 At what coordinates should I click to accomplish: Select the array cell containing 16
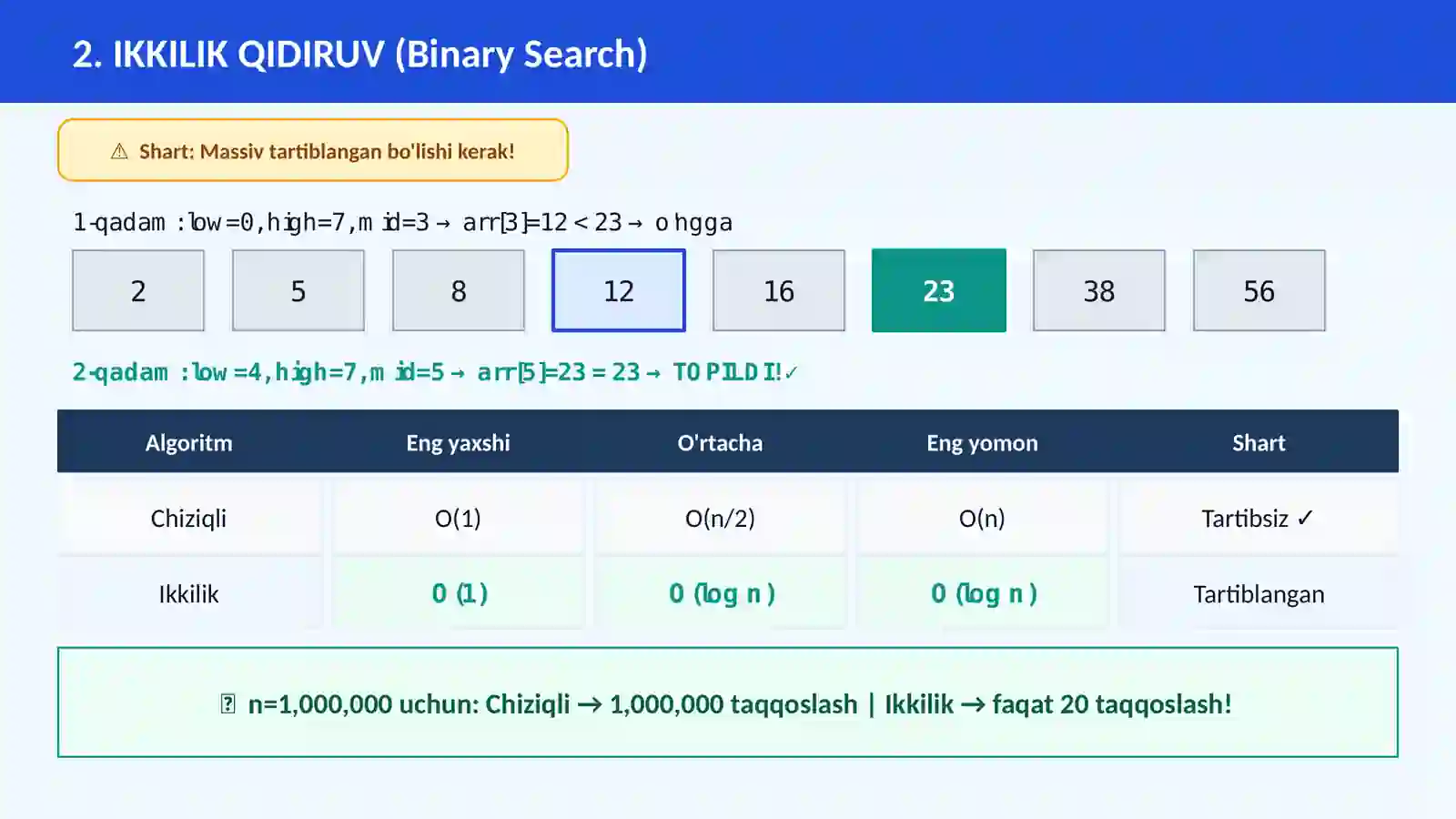[779, 290]
